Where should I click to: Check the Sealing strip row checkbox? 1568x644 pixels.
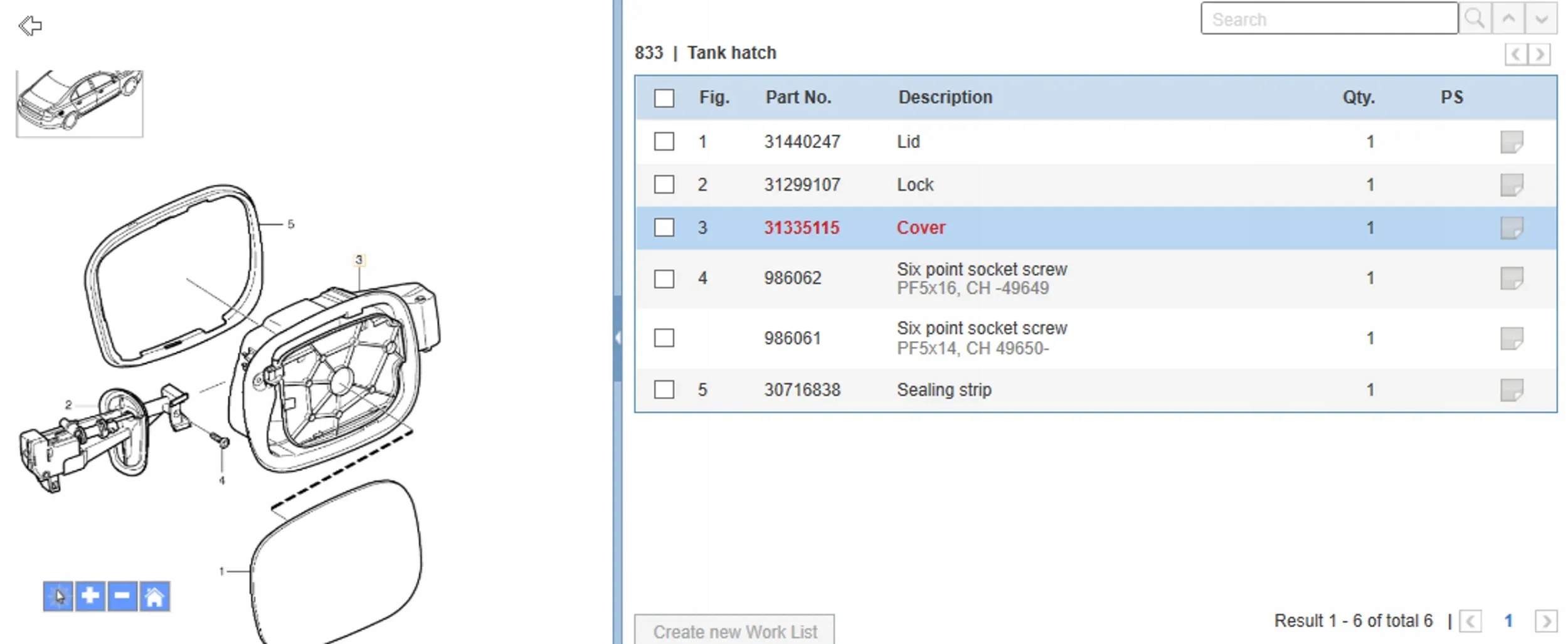coord(664,389)
